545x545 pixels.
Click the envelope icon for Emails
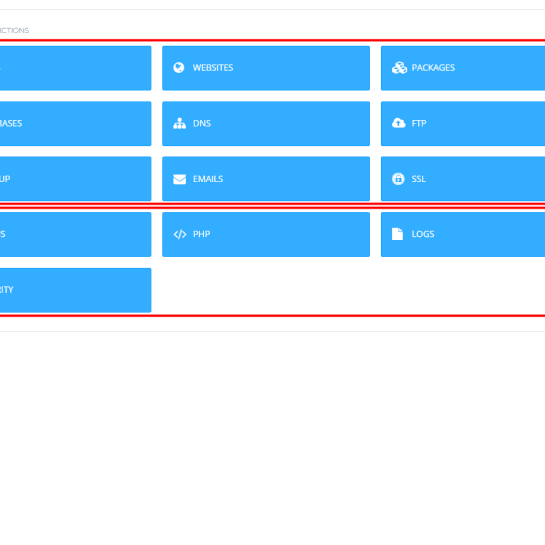tap(179, 179)
